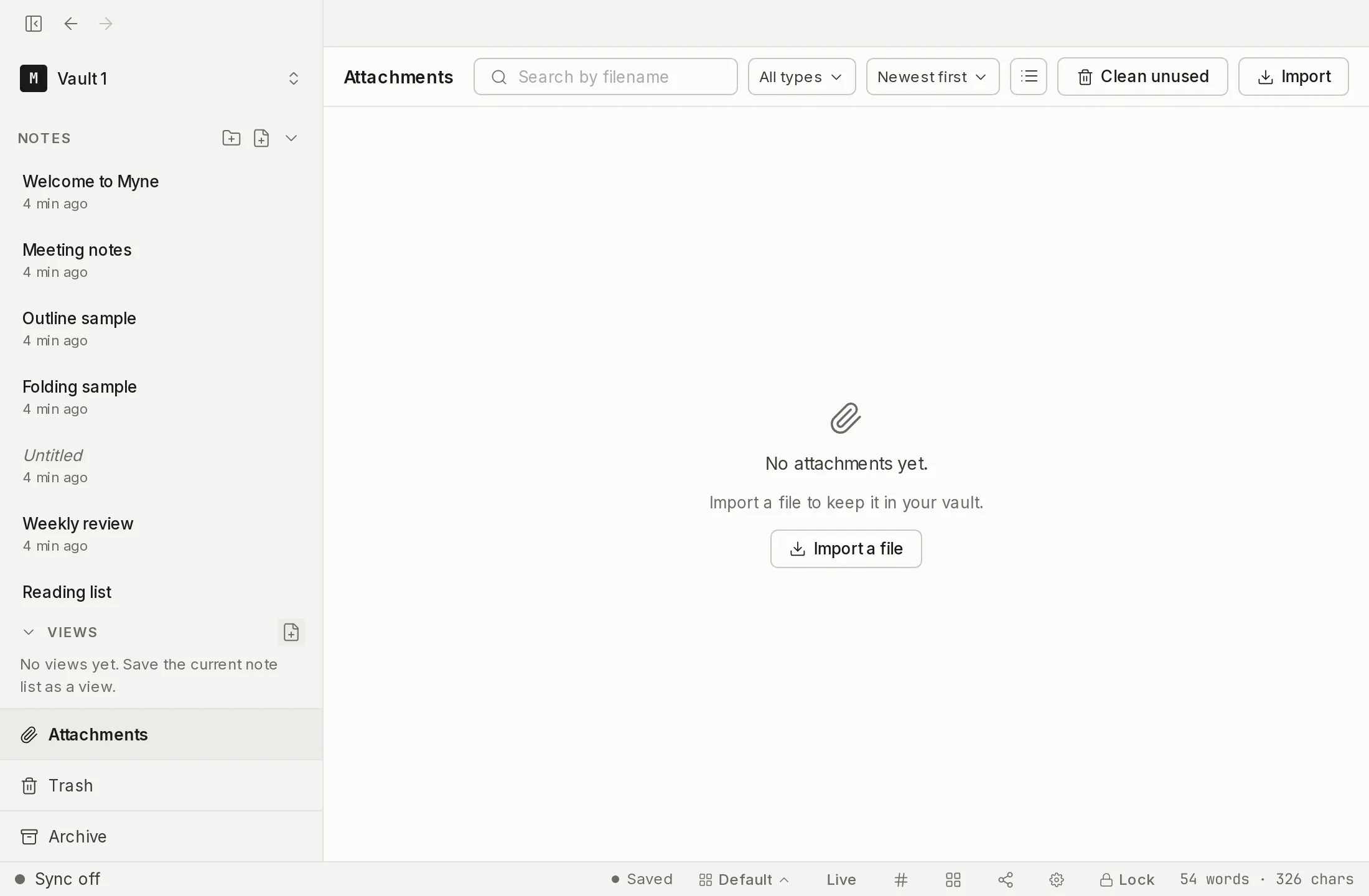Click the Import a file button
1369x896 pixels.
point(846,549)
